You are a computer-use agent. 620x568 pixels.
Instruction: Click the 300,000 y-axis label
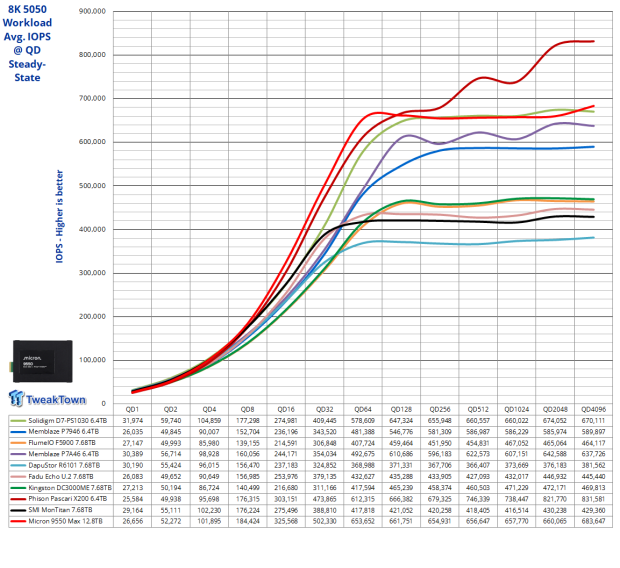coord(92,273)
